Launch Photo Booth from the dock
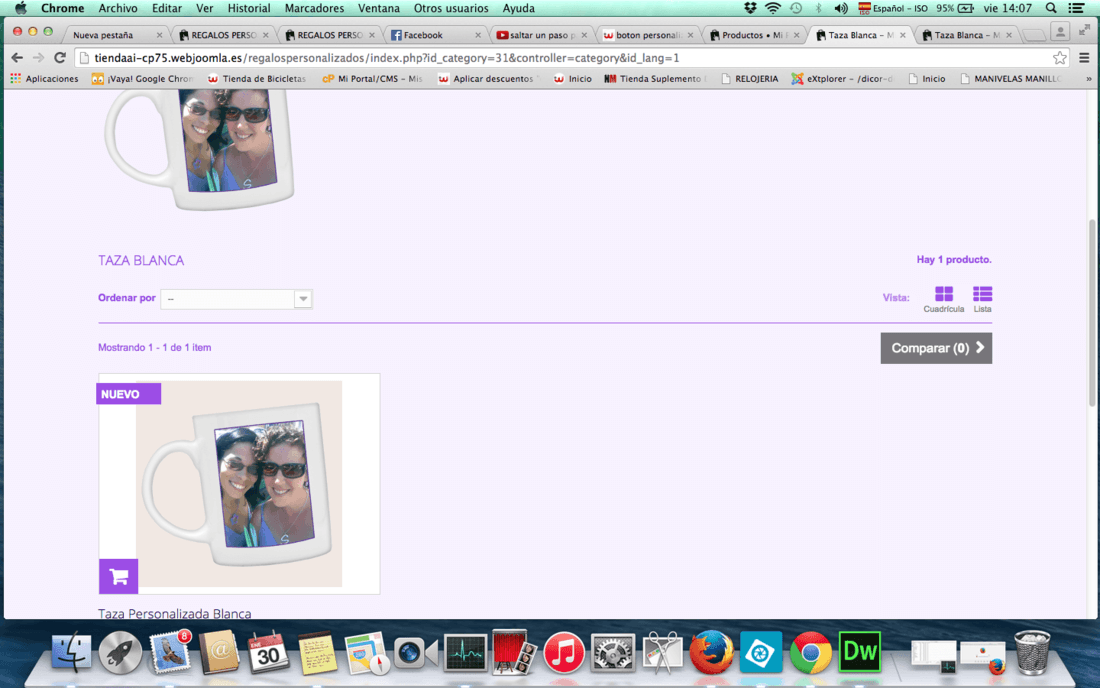 coord(514,653)
